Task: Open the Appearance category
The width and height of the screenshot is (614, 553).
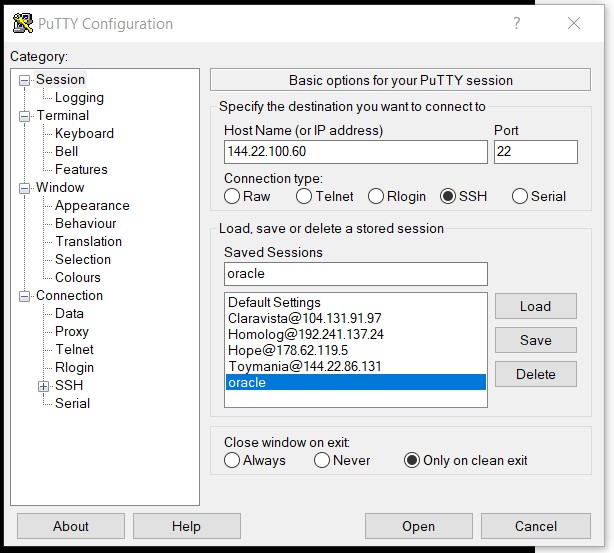Action: click(x=92, y=206)
